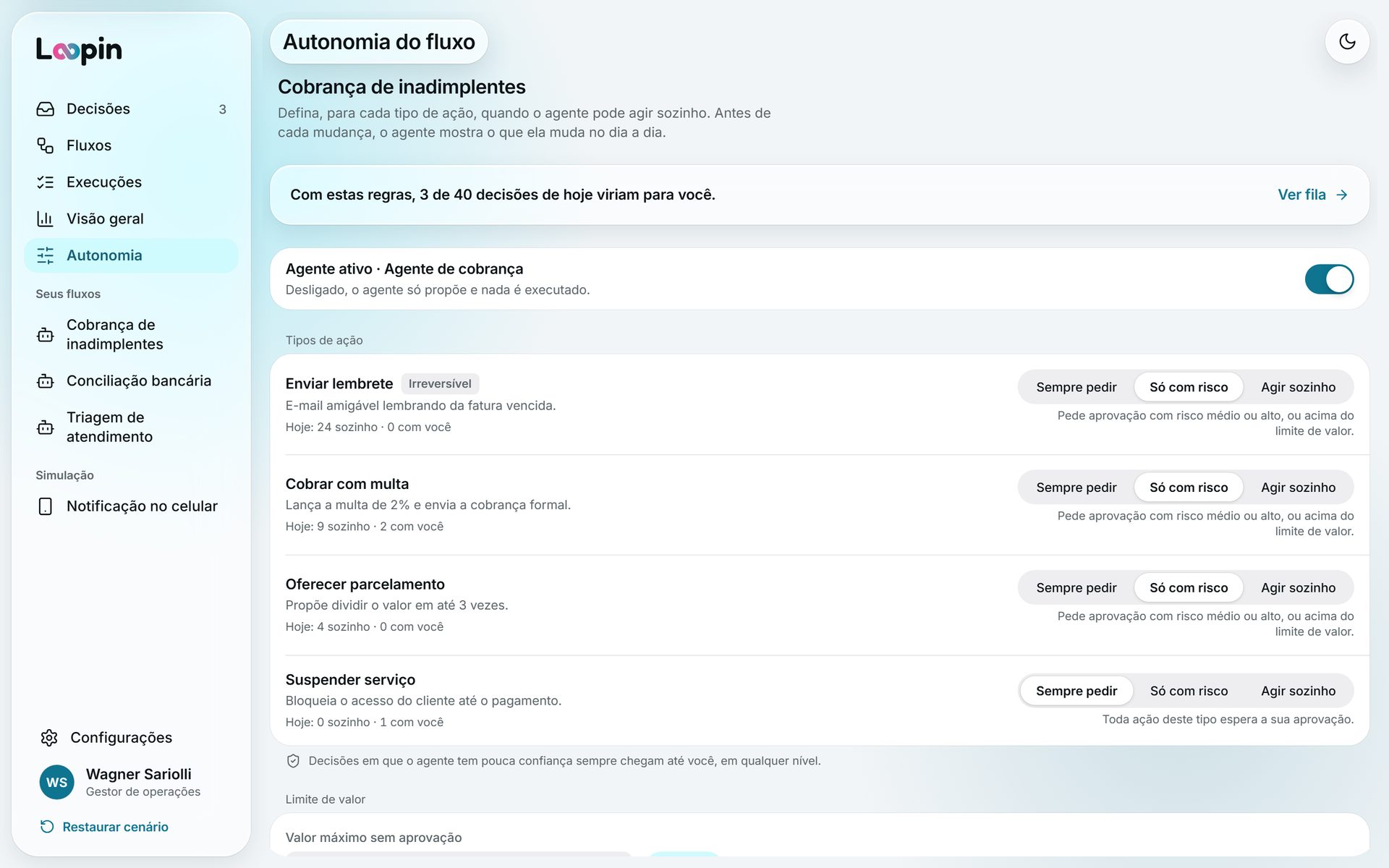This screenshot has width=1389, height=868.
Task: Set Oferecer parcelamento to Agir sozinho
Action: click(x=1298, y=588)
